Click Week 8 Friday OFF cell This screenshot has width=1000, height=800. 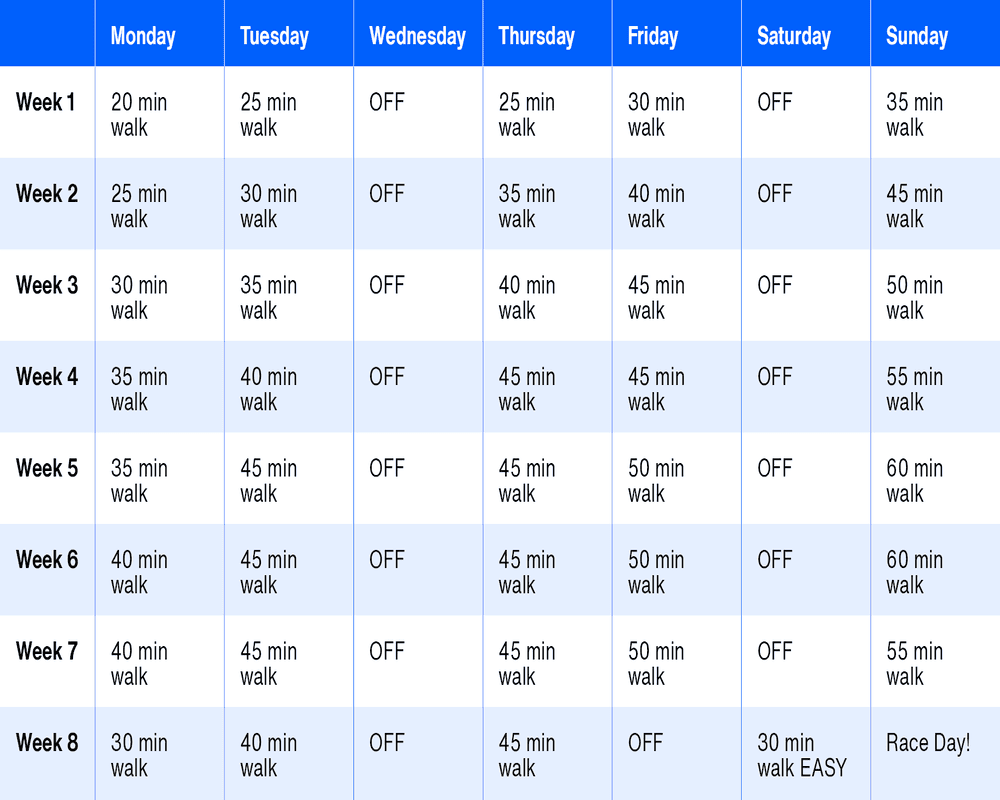click(645, 743)
